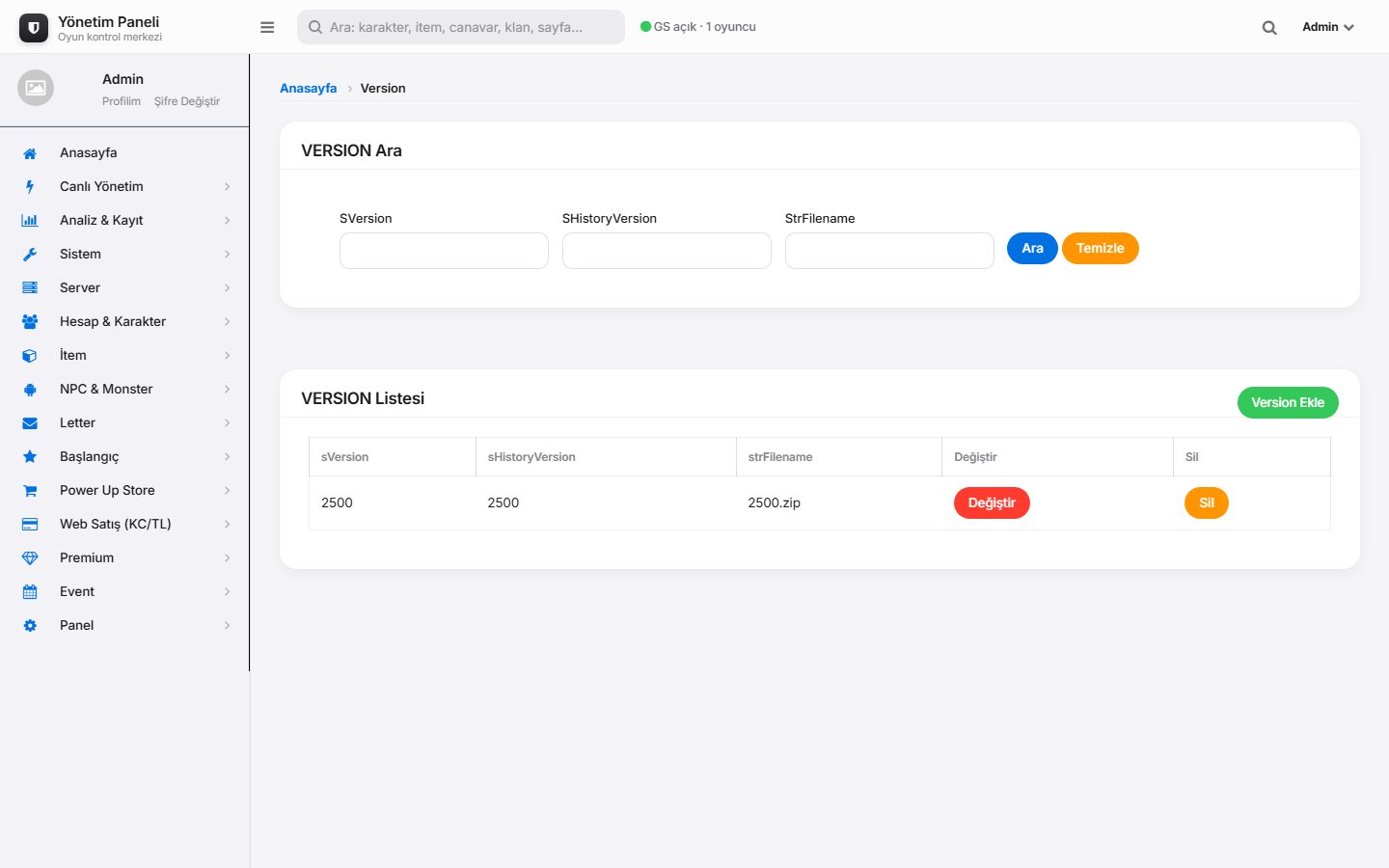Viewport: 1389px width, 868px height.
Task: Click the blue Ara search button
Action: coord(1032,248)
